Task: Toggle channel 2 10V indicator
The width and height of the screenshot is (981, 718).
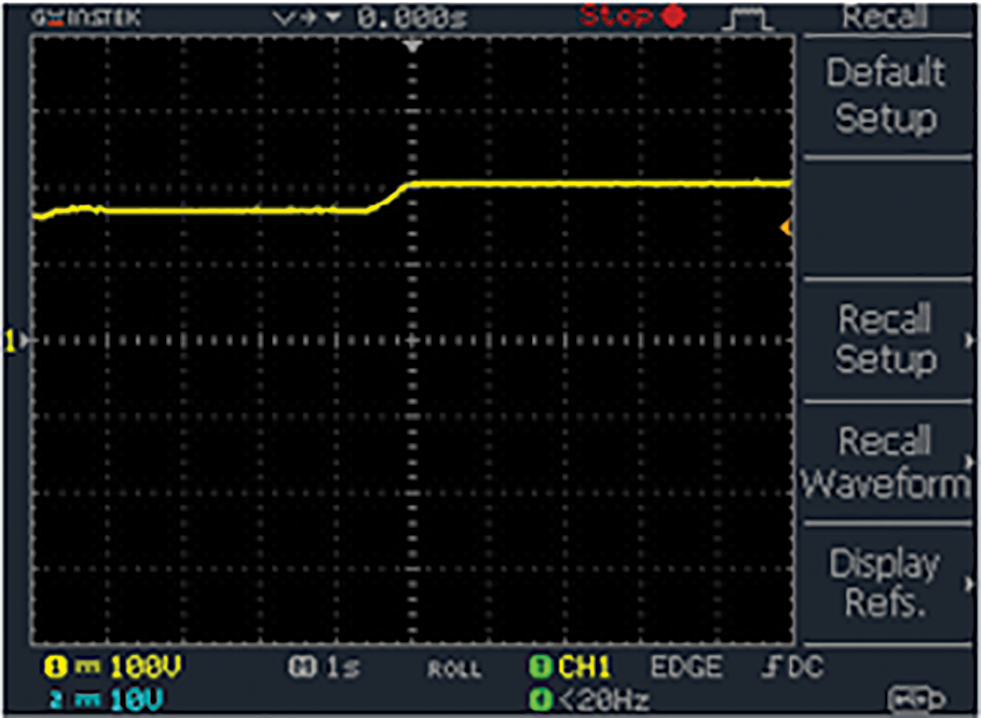Action: click(110, 696)
